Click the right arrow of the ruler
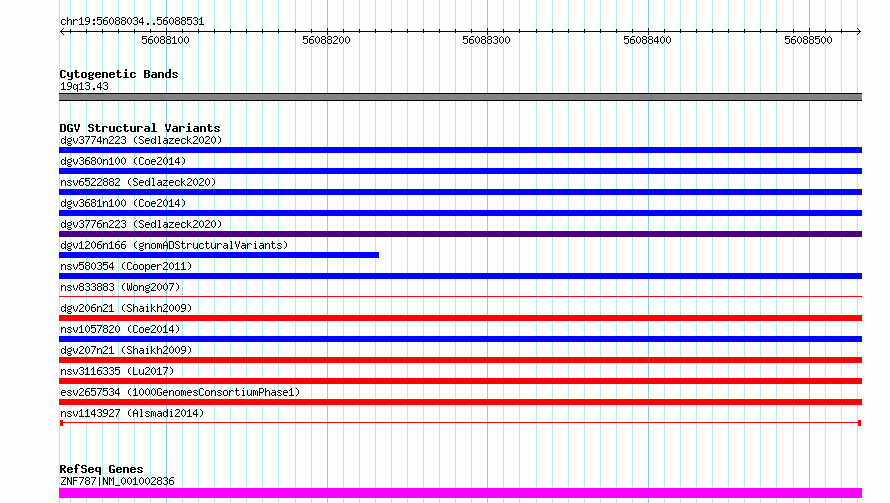This screenshot has width=890, height=503. pyautogui.click(x=858, y=31)
